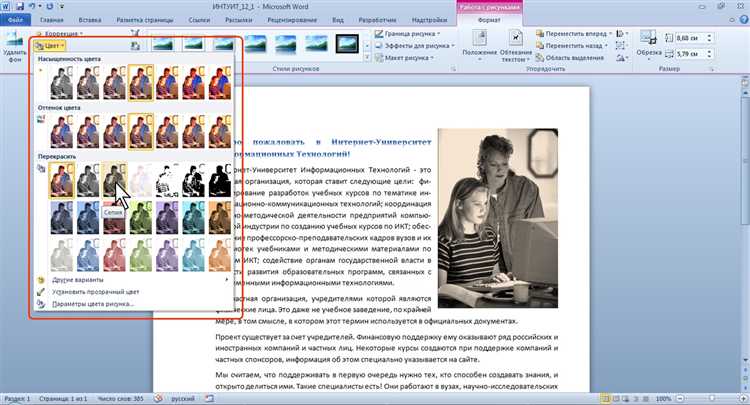Open Область выделения pane
This screenshot has width=750, height=405.
tap(570, 57)
